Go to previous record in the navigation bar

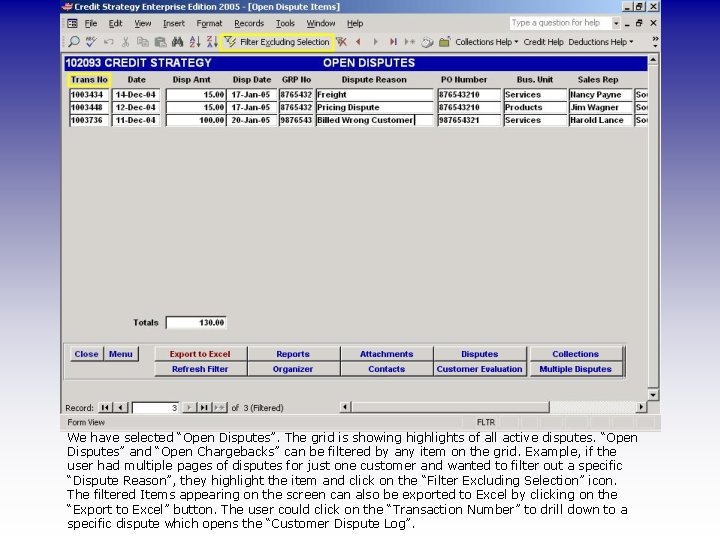coord(120,408)
